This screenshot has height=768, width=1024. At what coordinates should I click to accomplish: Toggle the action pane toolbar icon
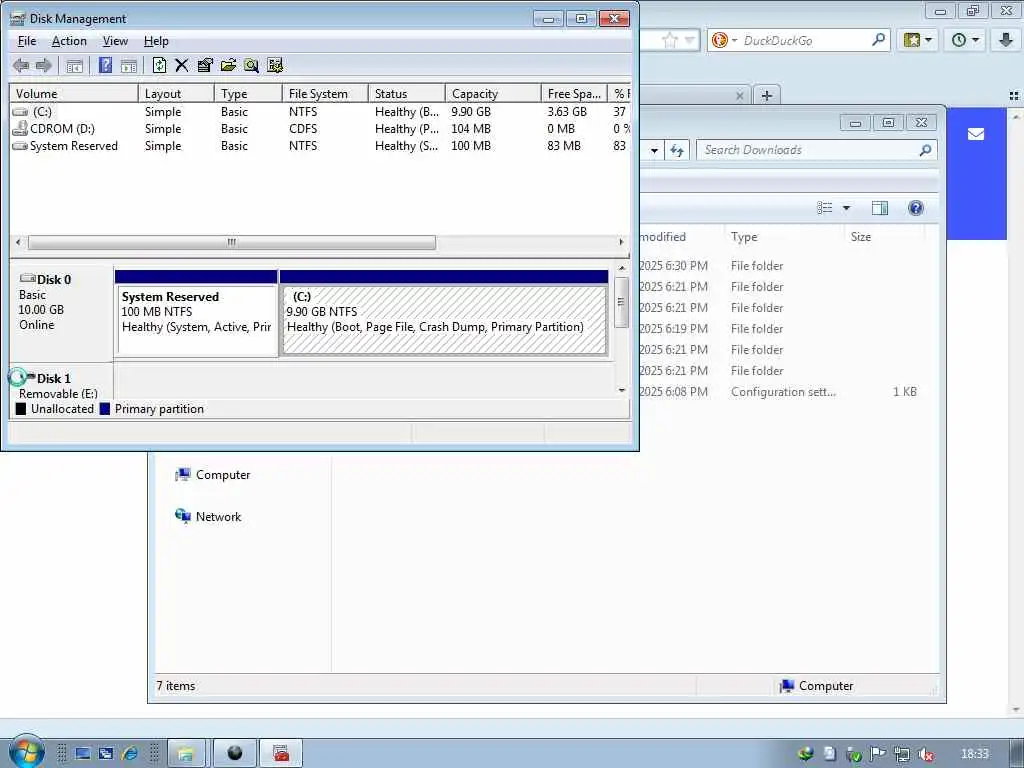coord(129,65)
